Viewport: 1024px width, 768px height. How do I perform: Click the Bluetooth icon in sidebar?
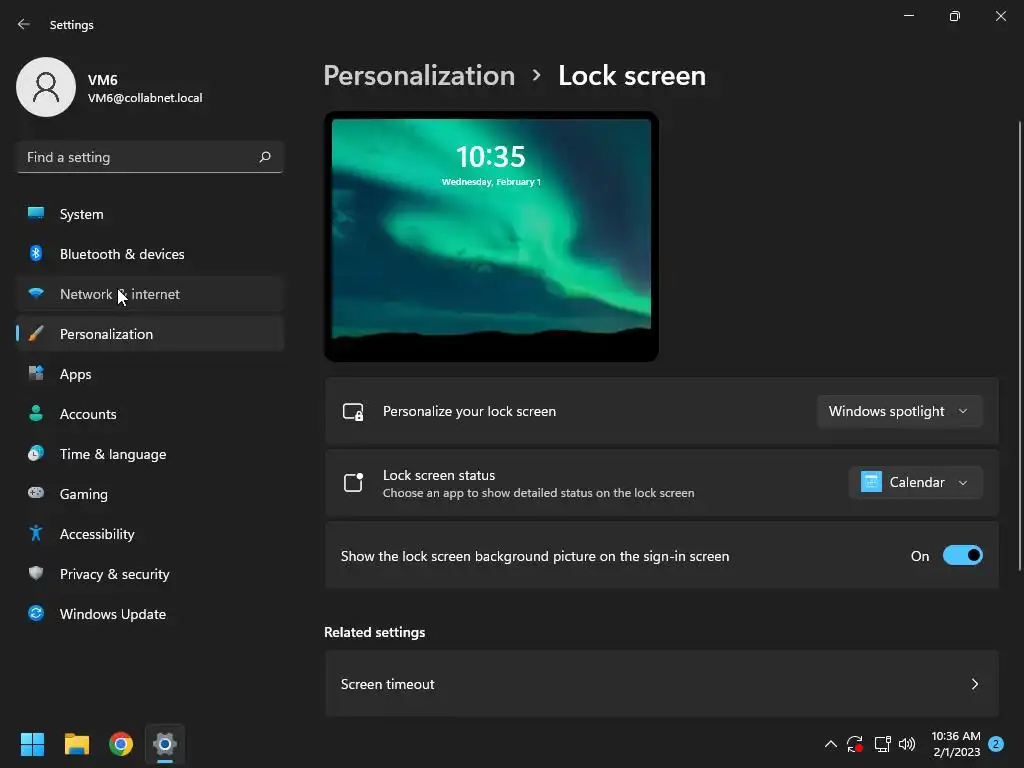[36, 253]
